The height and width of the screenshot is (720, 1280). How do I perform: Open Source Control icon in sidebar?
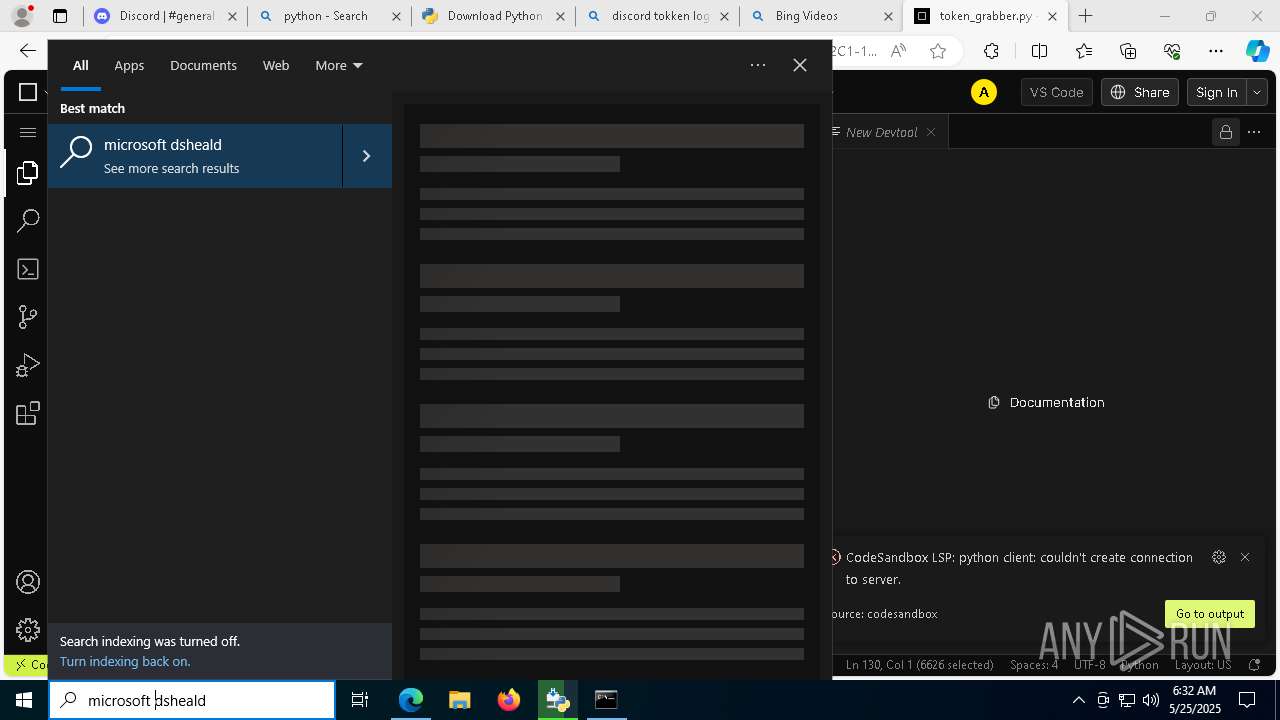(x=27, y=317)
